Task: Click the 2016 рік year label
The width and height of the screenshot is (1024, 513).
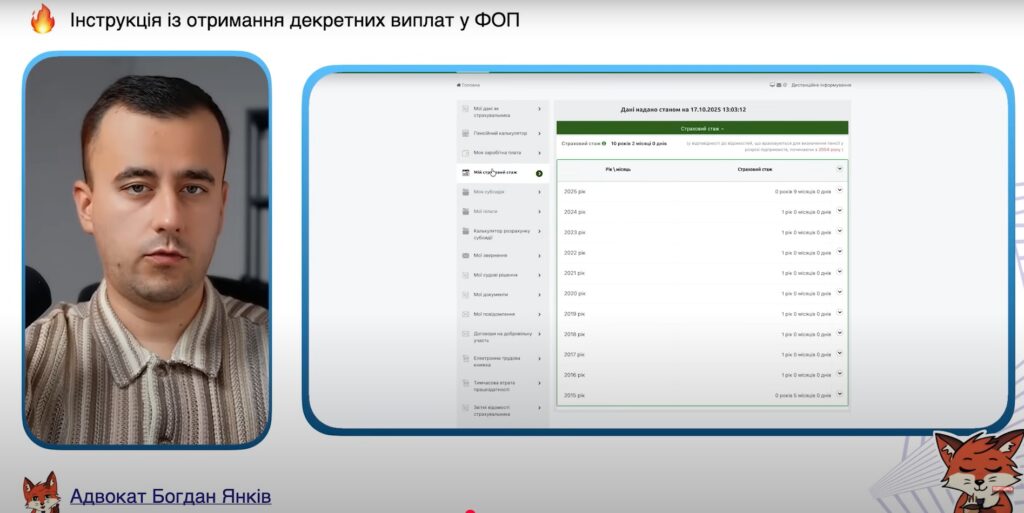Action: [x=575, y=375]
